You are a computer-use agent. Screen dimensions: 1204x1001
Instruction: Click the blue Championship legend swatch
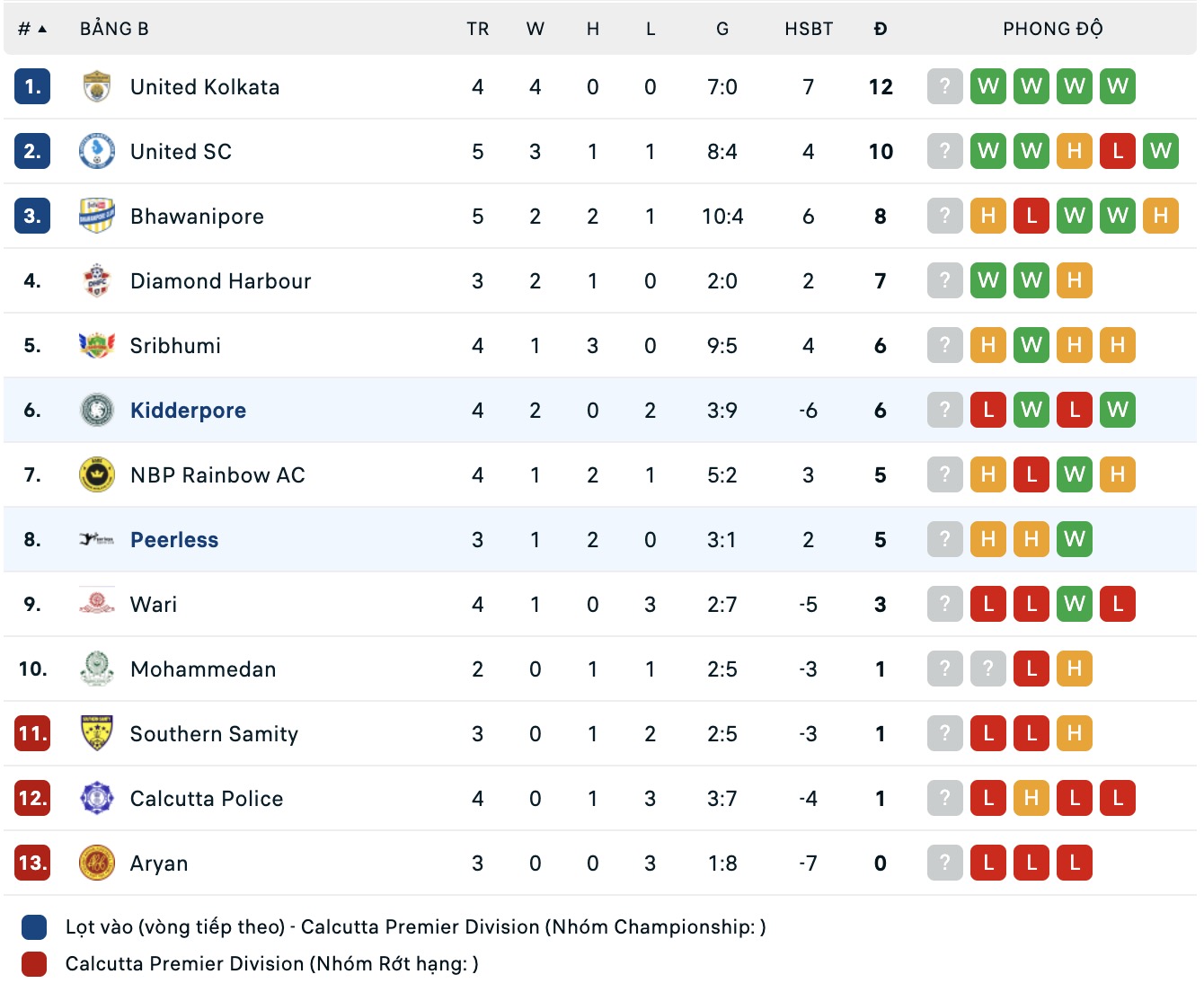[34, 927]
